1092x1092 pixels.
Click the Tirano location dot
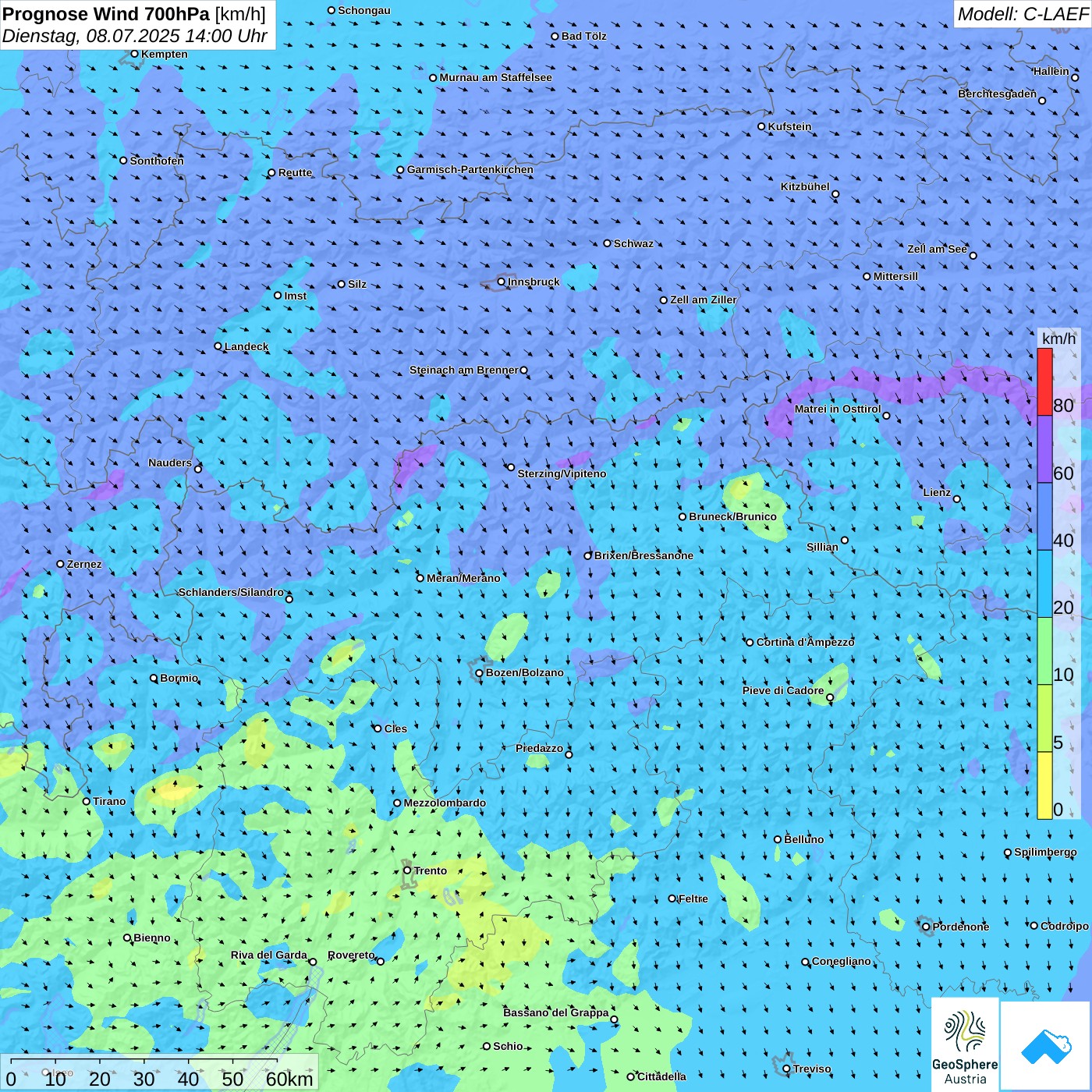coord(87,801)
